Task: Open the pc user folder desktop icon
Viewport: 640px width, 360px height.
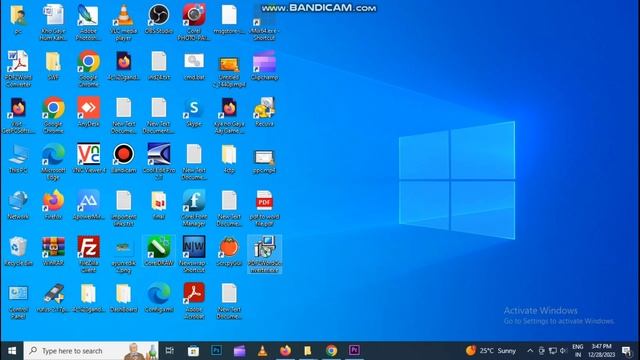Action: 18,19
